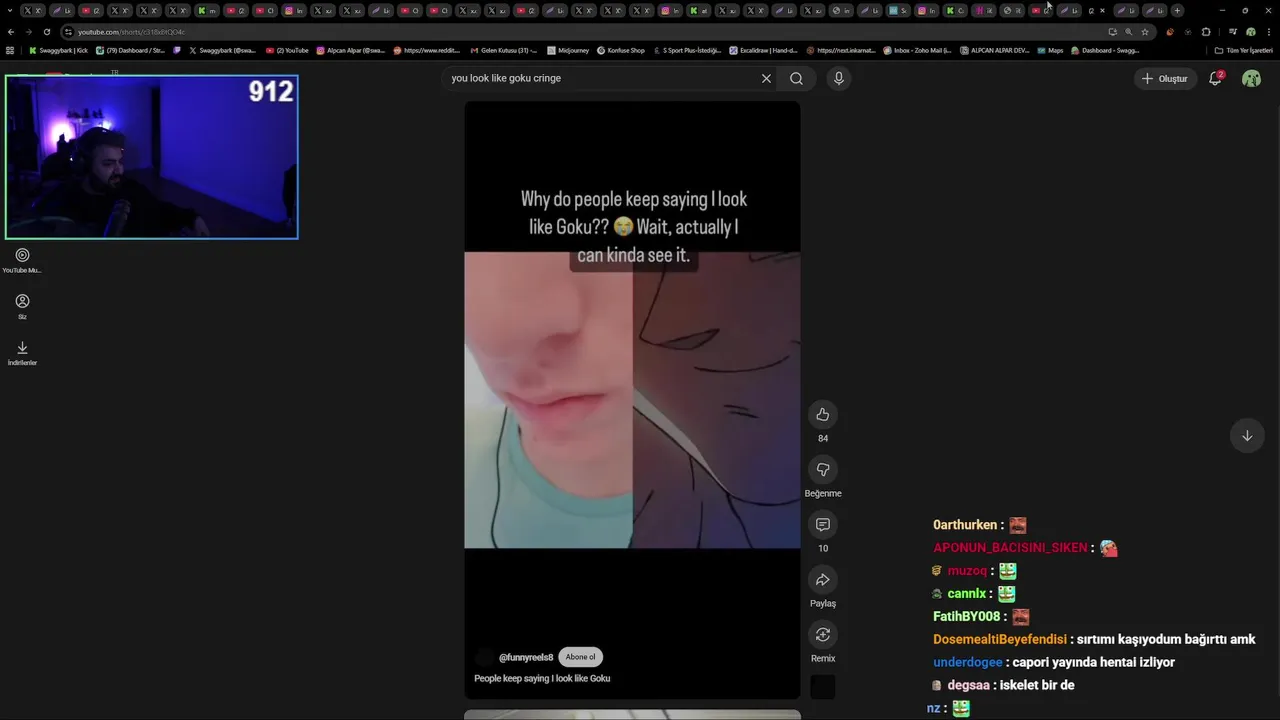Image resolution: width=1280 pixels, height=720 pixels.
Task: Open the media controls toolbar icon
Action: 1233,32
